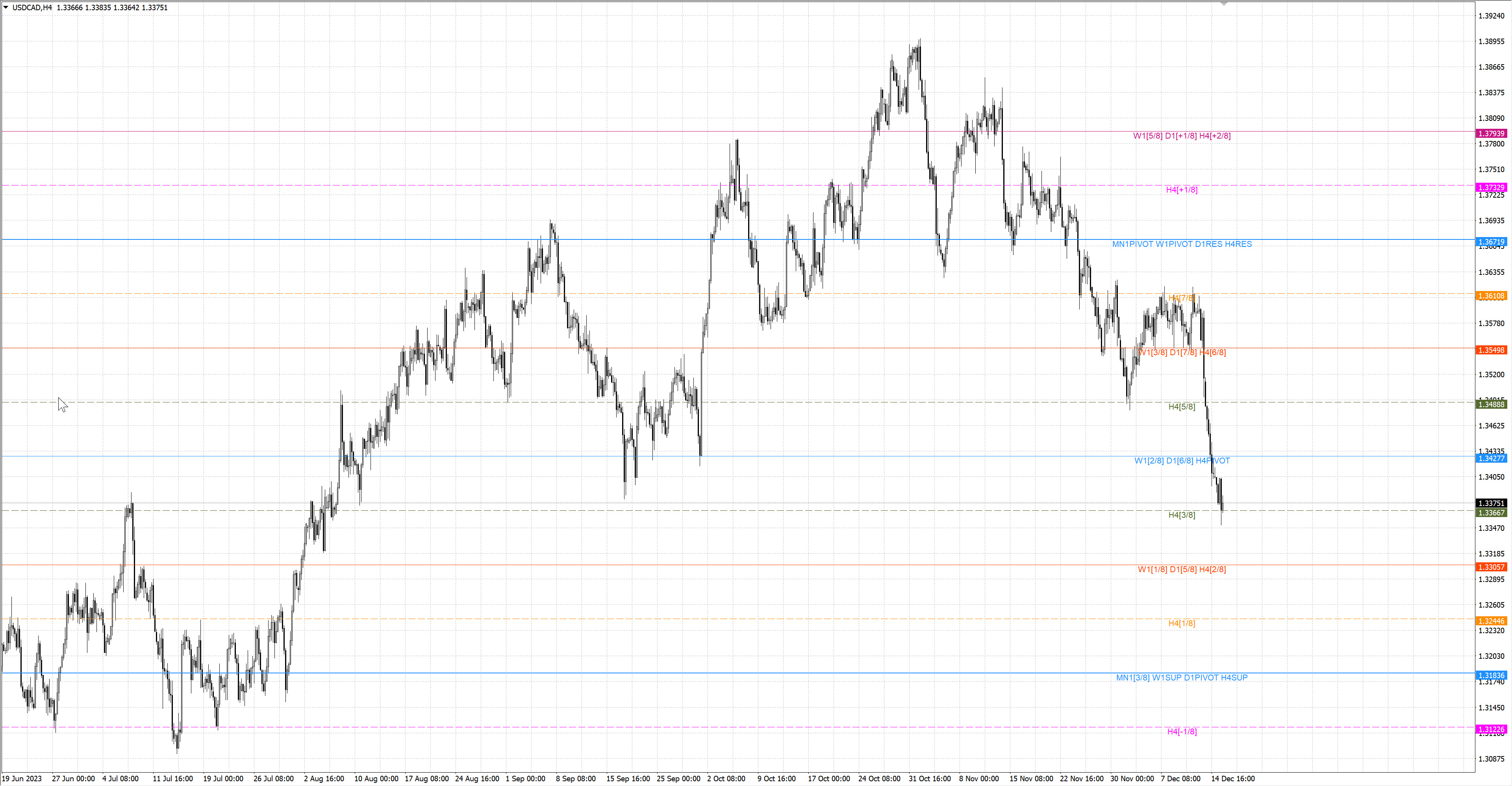This screenshot has height=786, width=1512.
Task: Click the 2 Oct 08:00 time axis label
Action: coord(726,779)
